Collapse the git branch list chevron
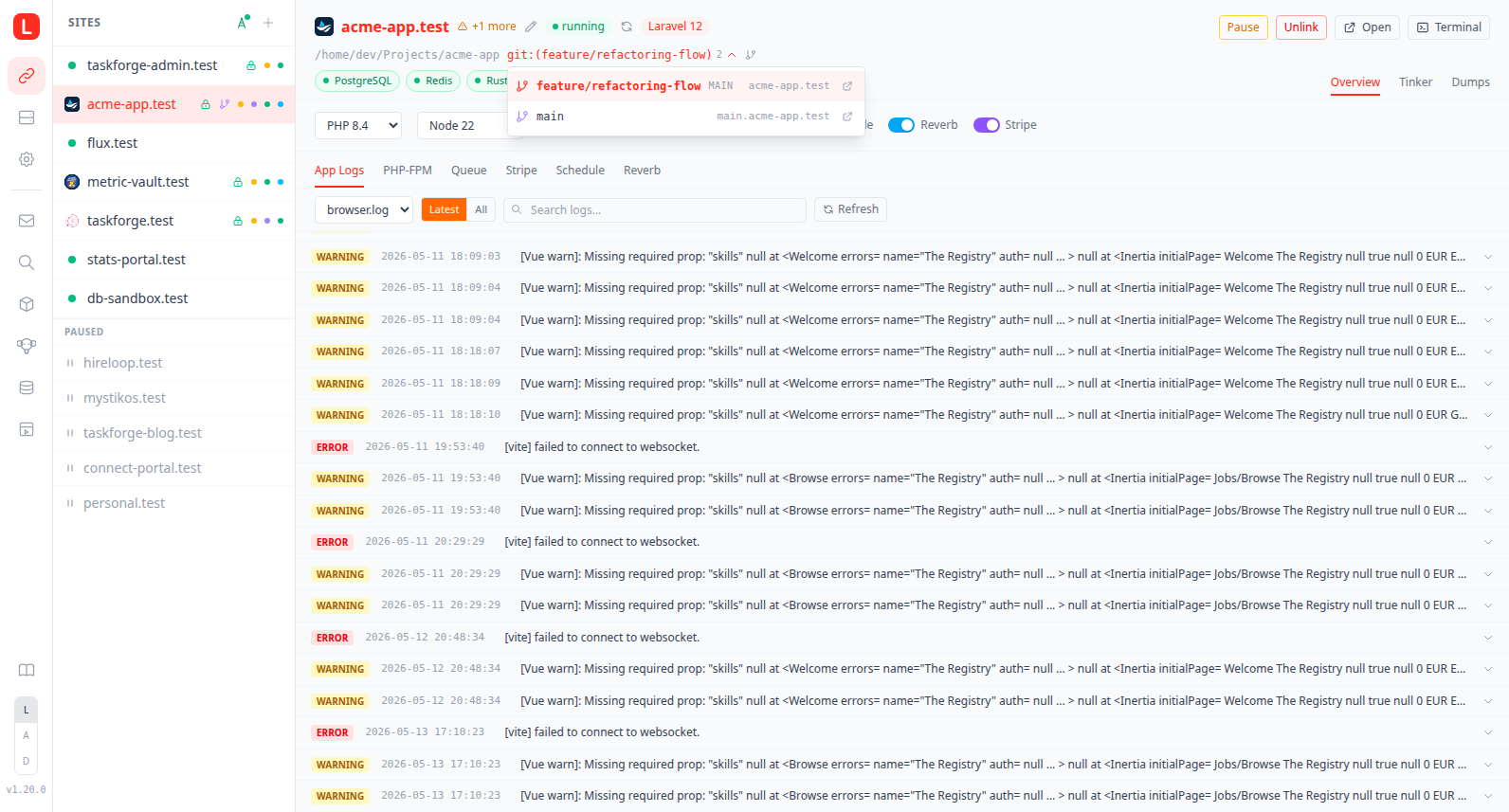 coord(732,55)
